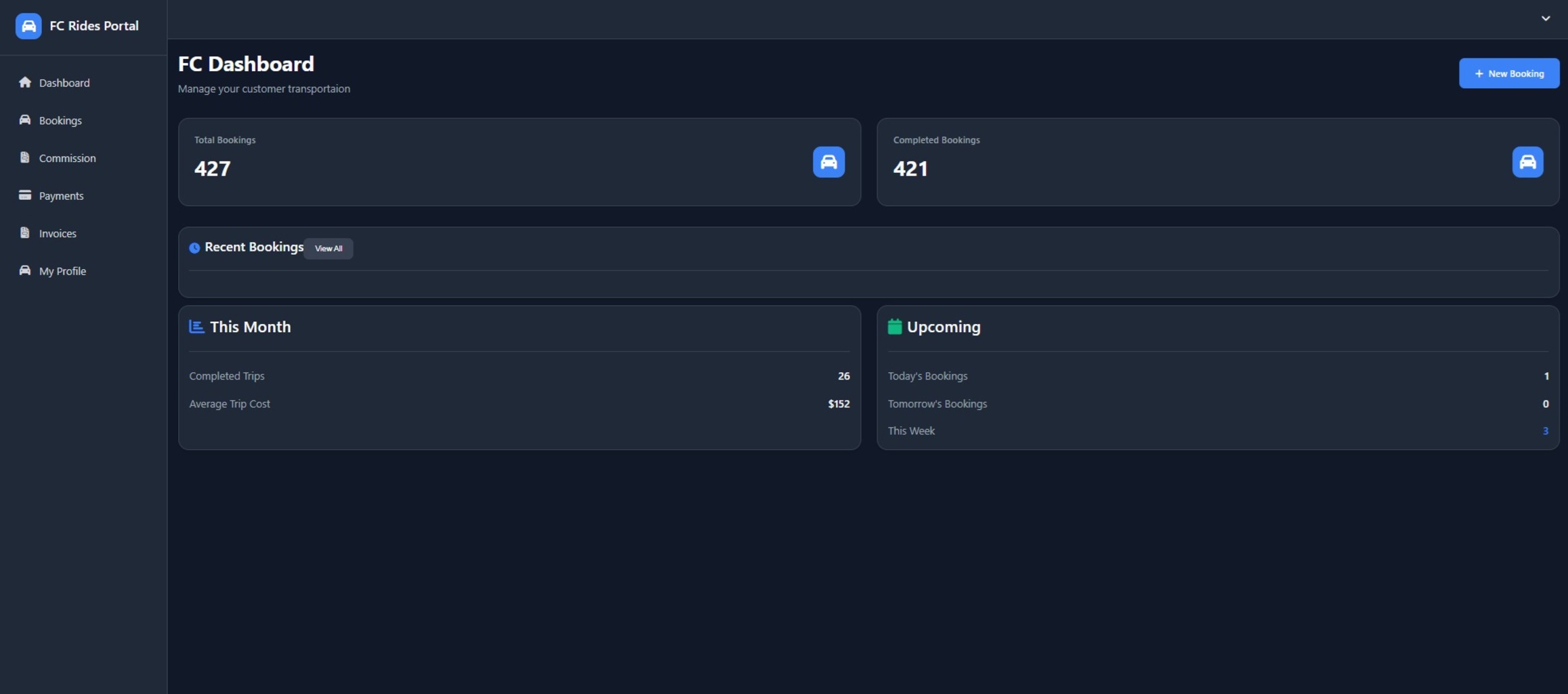1568x694 pixels.
Task: Open the Commission menu item
Action: point(67,158)
